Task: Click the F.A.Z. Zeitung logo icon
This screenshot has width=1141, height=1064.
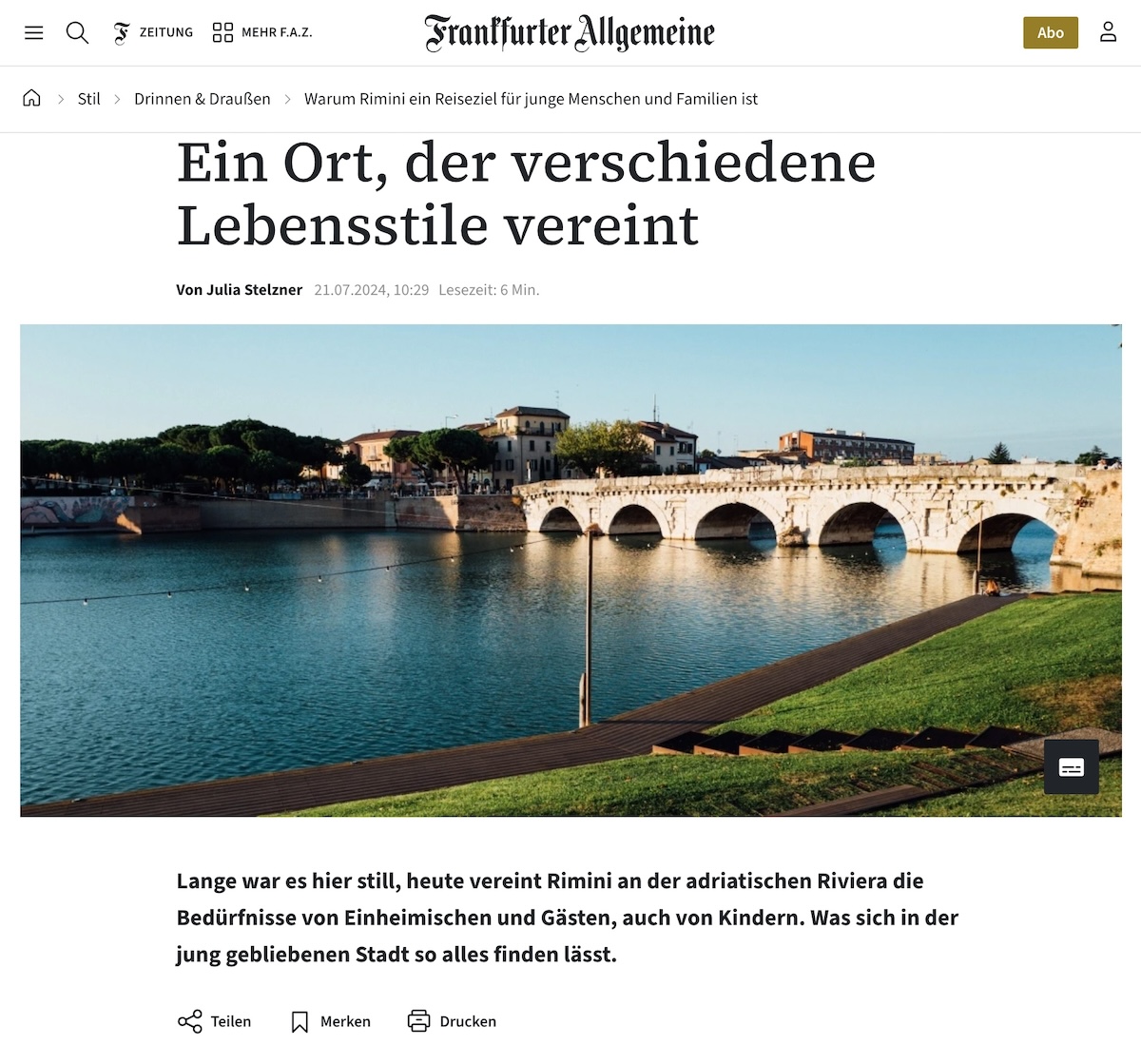Action: click(122, 32)
